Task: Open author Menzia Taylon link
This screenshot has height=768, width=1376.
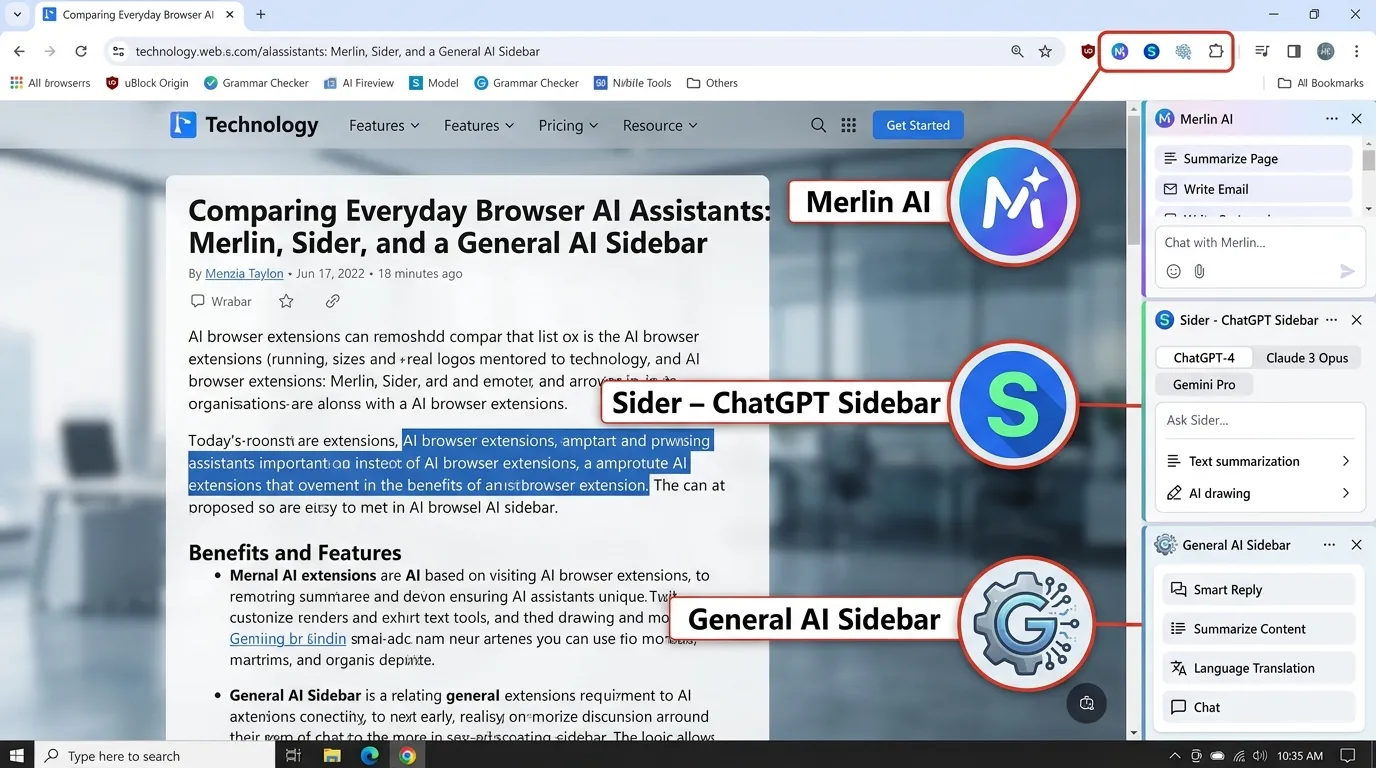Action: [x=244, y=273]
